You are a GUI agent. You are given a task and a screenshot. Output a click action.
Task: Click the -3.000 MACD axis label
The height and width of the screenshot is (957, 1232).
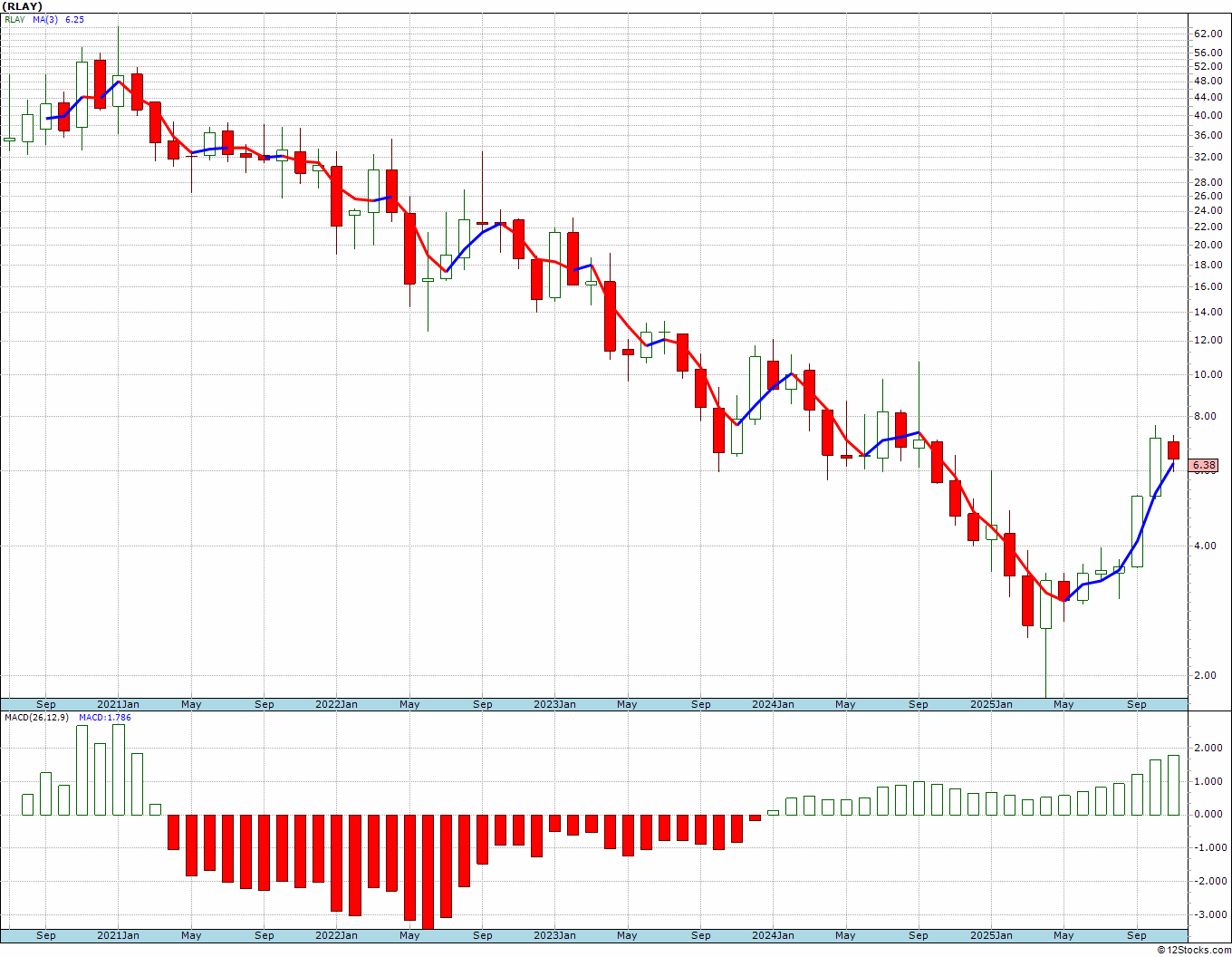1208,914
